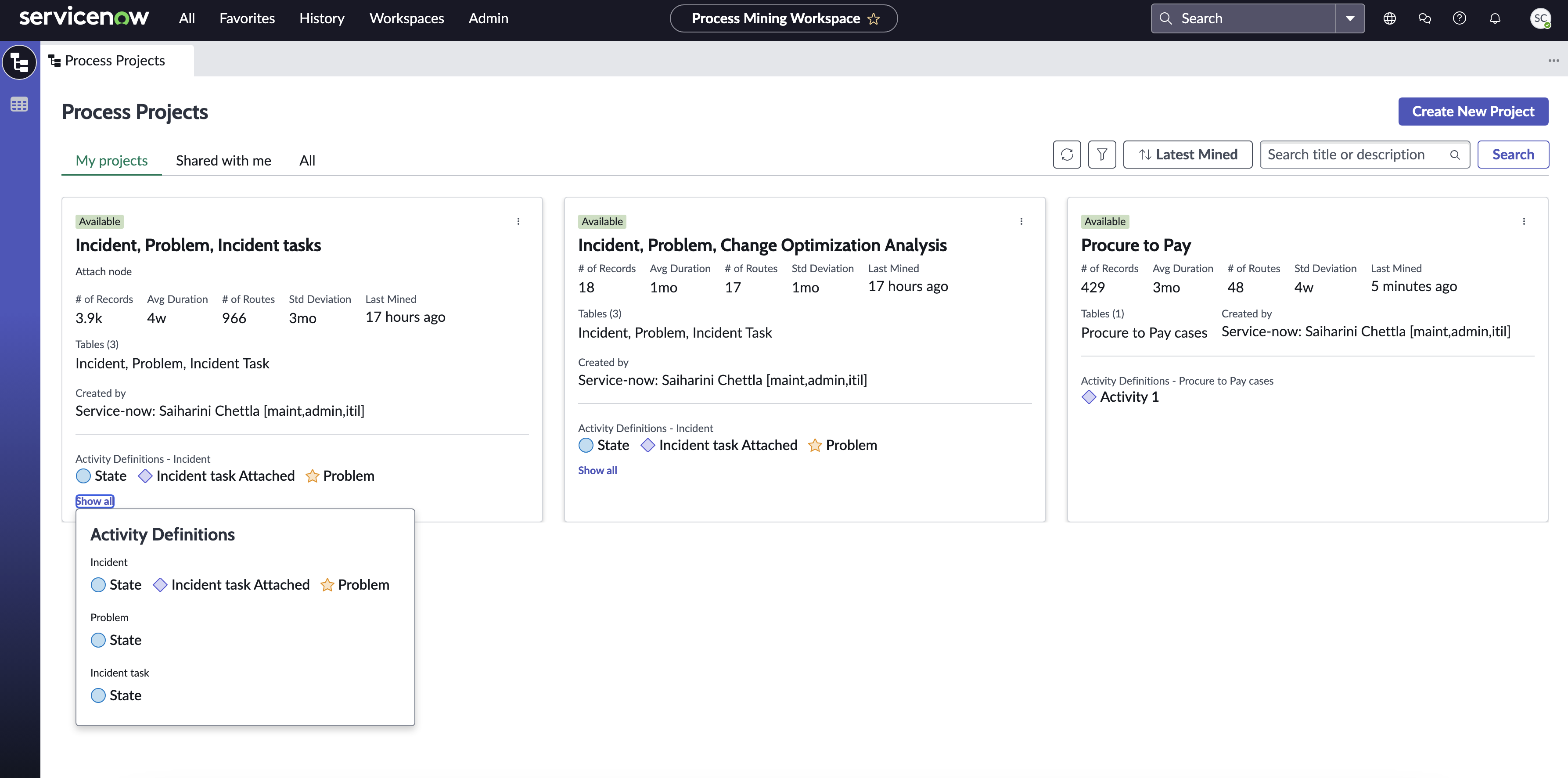Click Show all in Change Optimization card
The height and width of the screenshot is (778, 1568).
point(597,471)
